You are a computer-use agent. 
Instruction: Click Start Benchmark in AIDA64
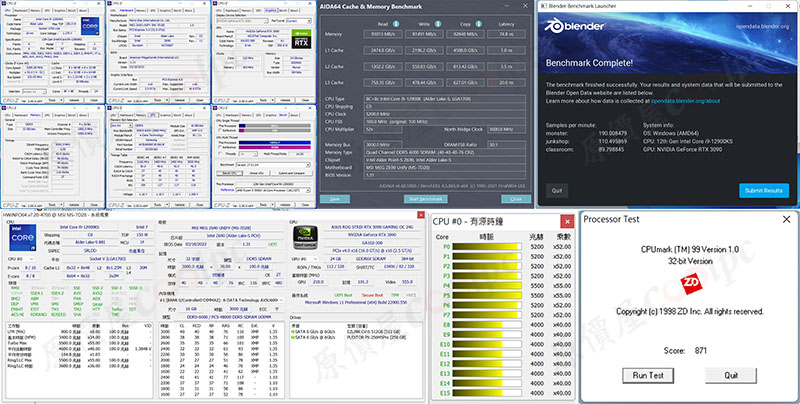coord(426,199)
